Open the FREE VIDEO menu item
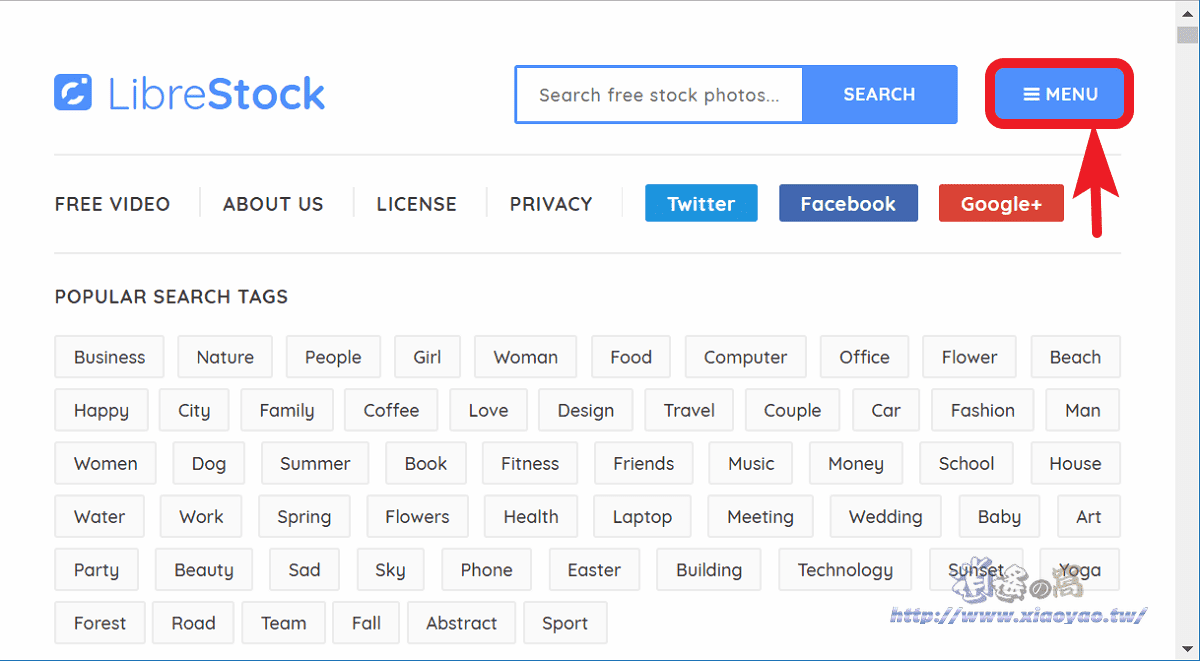Viewport: 1200px width, 661px height. (112, 204)
